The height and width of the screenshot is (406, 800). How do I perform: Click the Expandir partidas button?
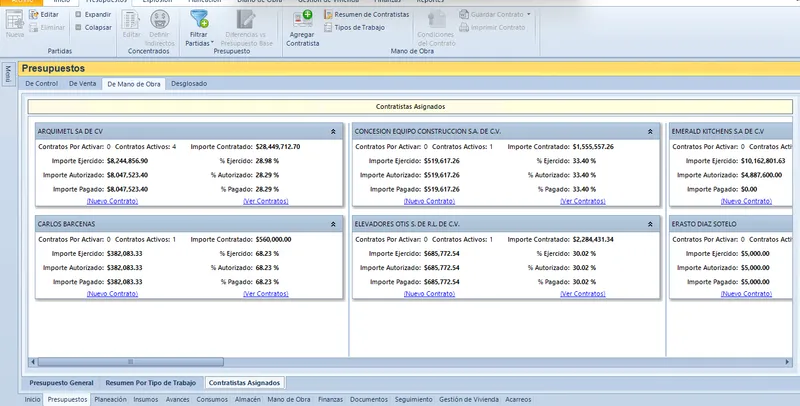tap(93, 14)
